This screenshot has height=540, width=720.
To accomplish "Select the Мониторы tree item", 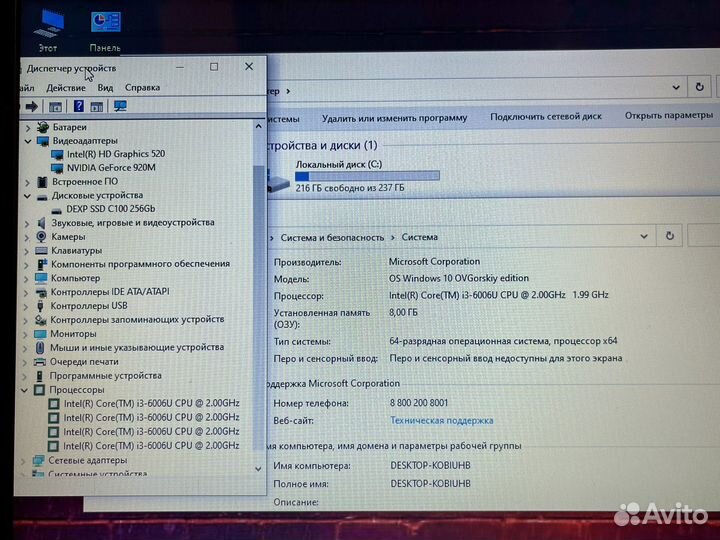I will pyautogui.click(x=73, y=334).
